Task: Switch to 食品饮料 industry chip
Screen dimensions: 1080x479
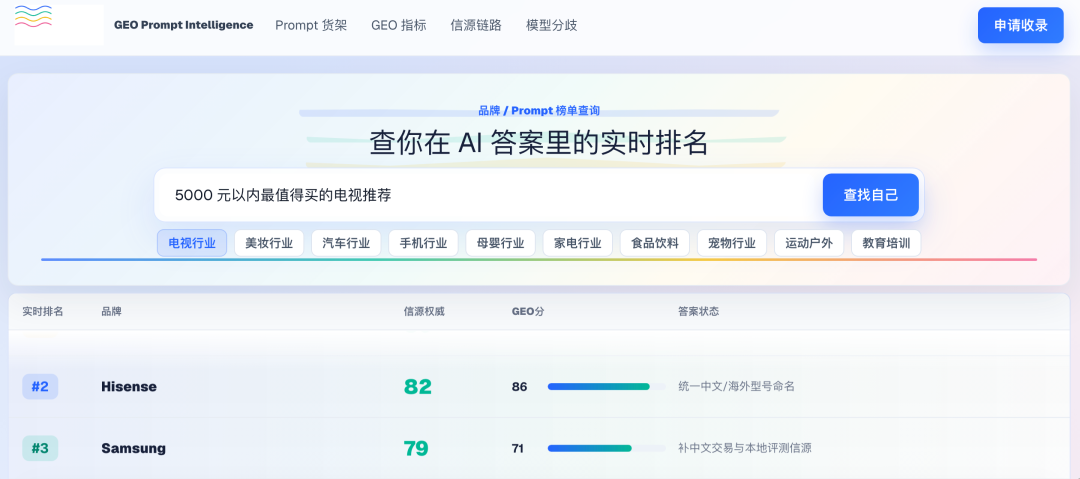Action: pos(655,243)
